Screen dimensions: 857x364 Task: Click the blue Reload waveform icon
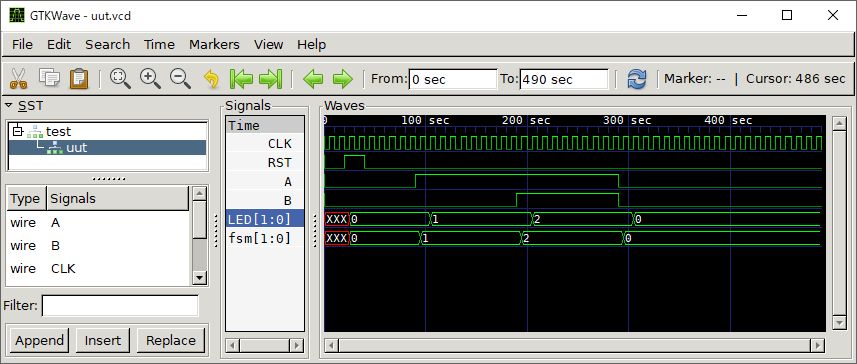pyautogui.click(x=637, y=79)
